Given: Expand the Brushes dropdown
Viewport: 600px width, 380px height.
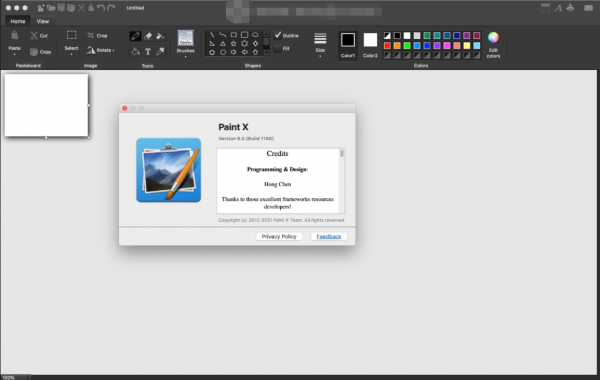Looking at the screenshot, I should (186, 57).
